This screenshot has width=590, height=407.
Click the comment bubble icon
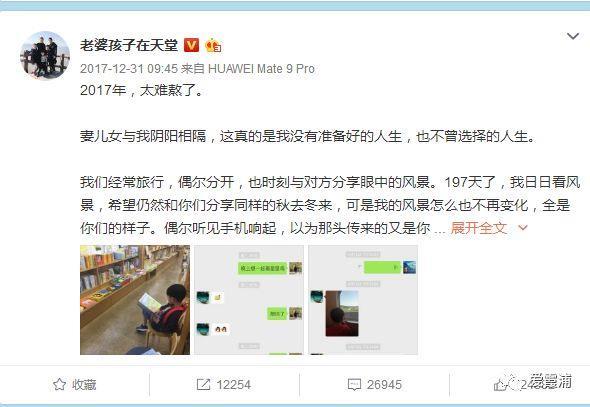(x=354, y=385)
